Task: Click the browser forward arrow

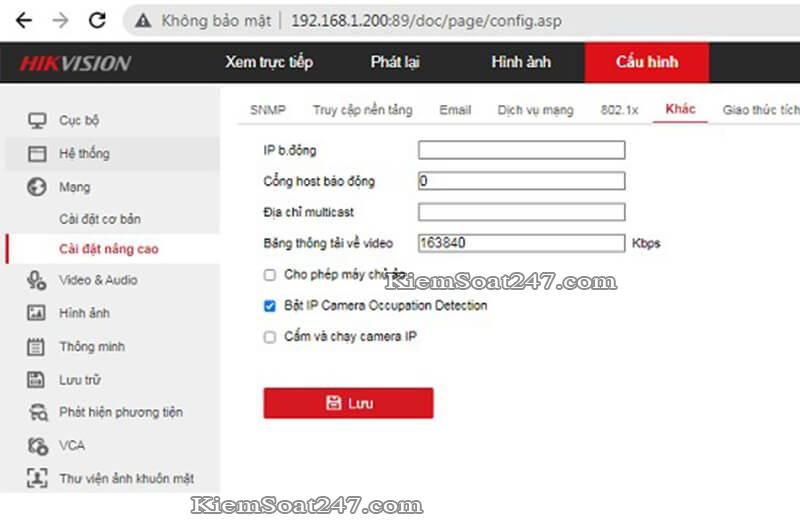Action: pyautogui.click(x=60, y=20)
